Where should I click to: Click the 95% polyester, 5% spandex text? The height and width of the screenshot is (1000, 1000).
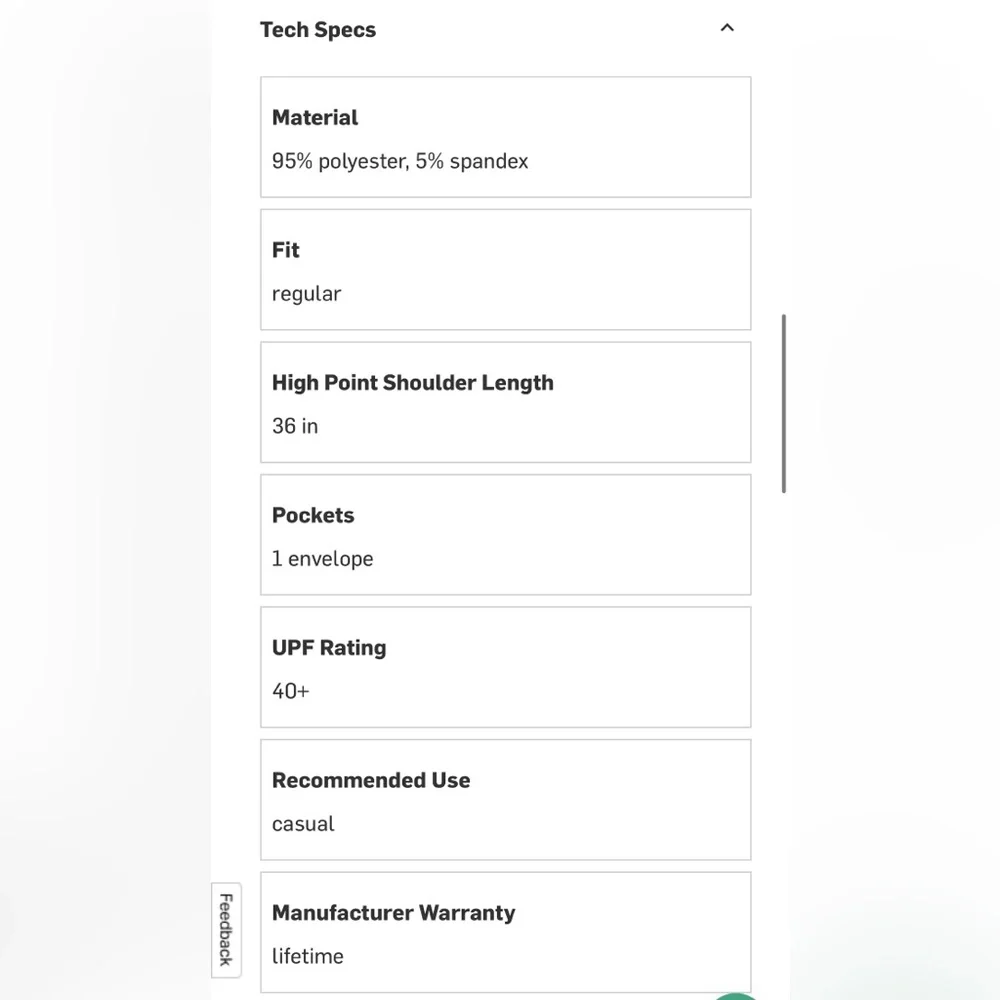pyautogui.click(x=400, y=161)
